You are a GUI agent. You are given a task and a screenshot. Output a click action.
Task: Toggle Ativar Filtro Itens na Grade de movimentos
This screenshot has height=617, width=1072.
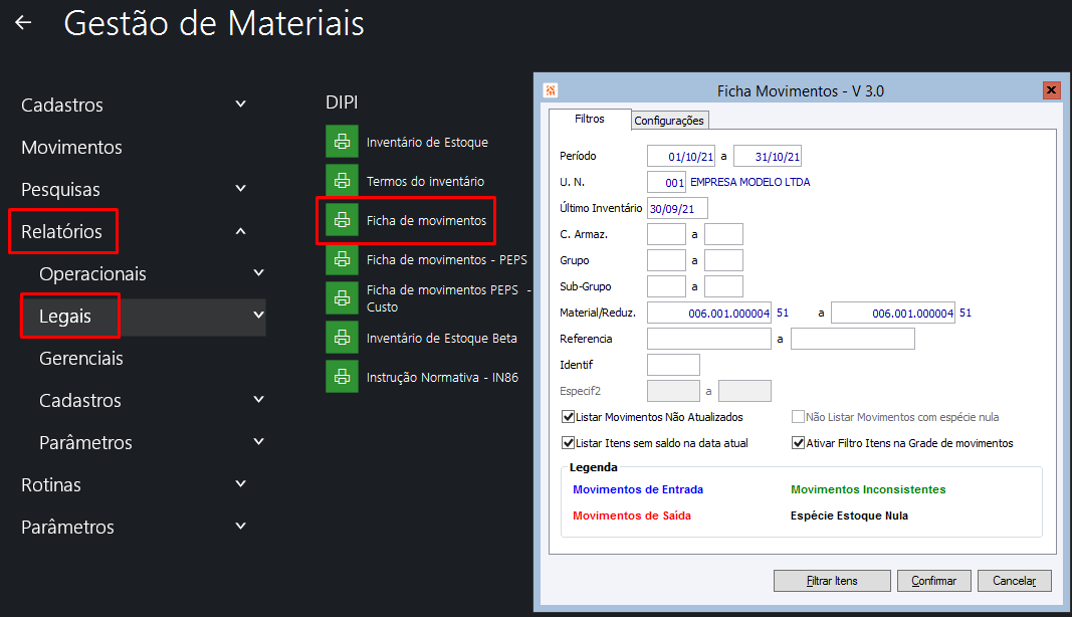[798, 443]
